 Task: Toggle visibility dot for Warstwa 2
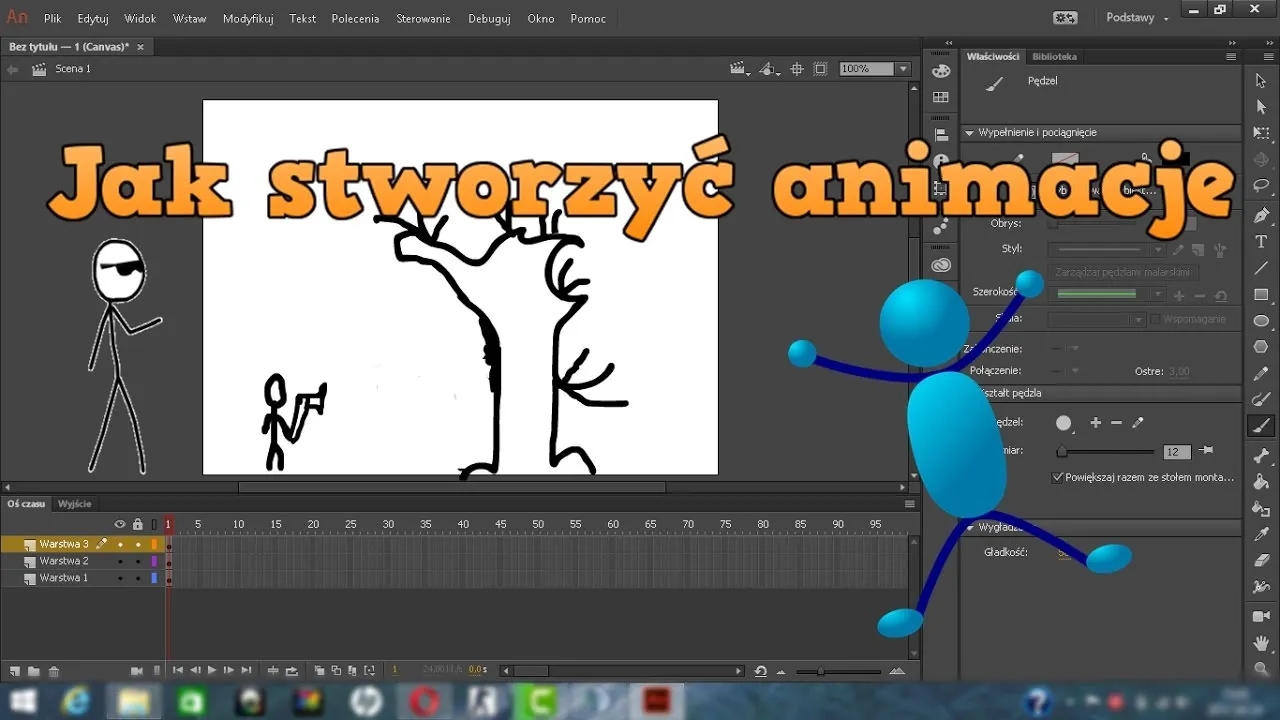pos(120,561)
